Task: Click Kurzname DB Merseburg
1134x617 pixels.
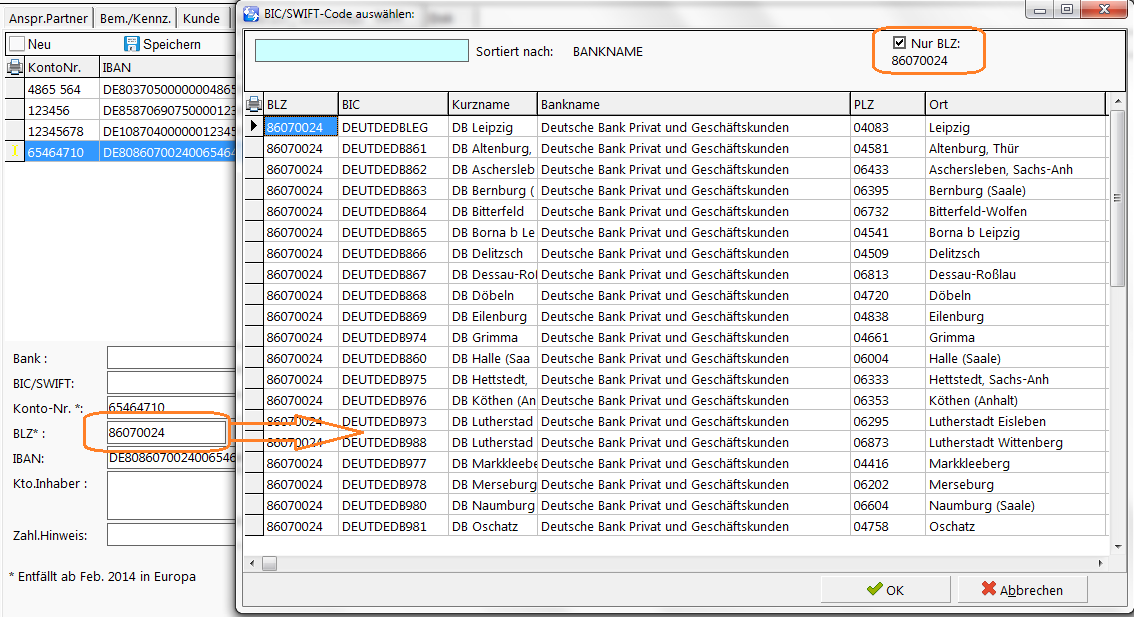Action: tap(493, 484)
